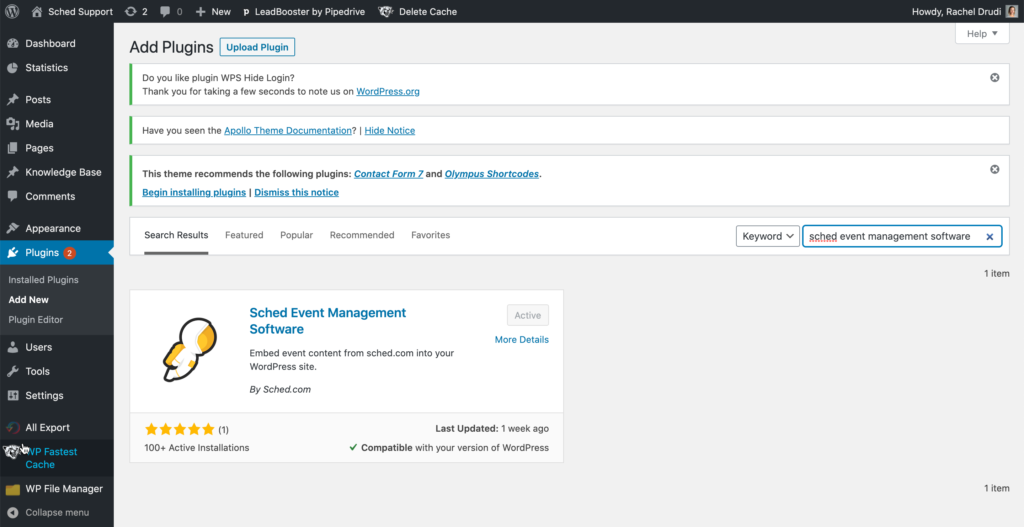Open Add New plugins submenu item

coord(29,300)
